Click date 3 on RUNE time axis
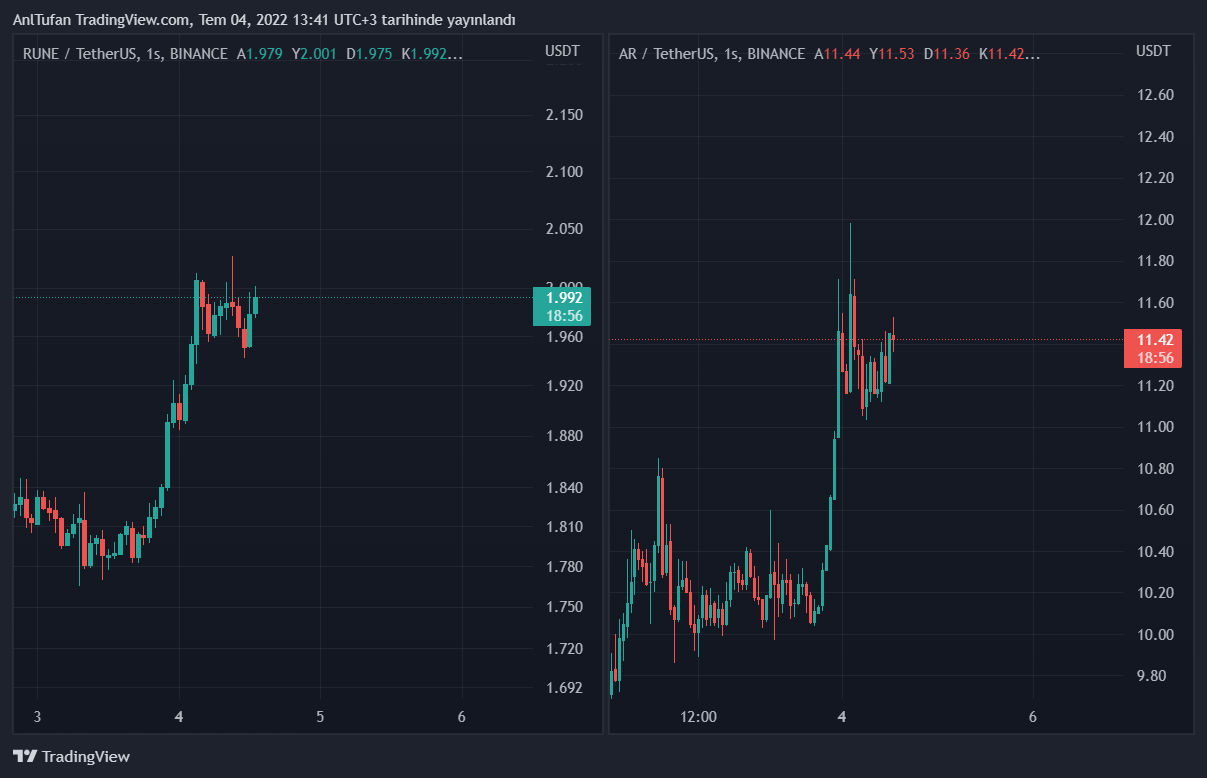 (x=37, y=717)
